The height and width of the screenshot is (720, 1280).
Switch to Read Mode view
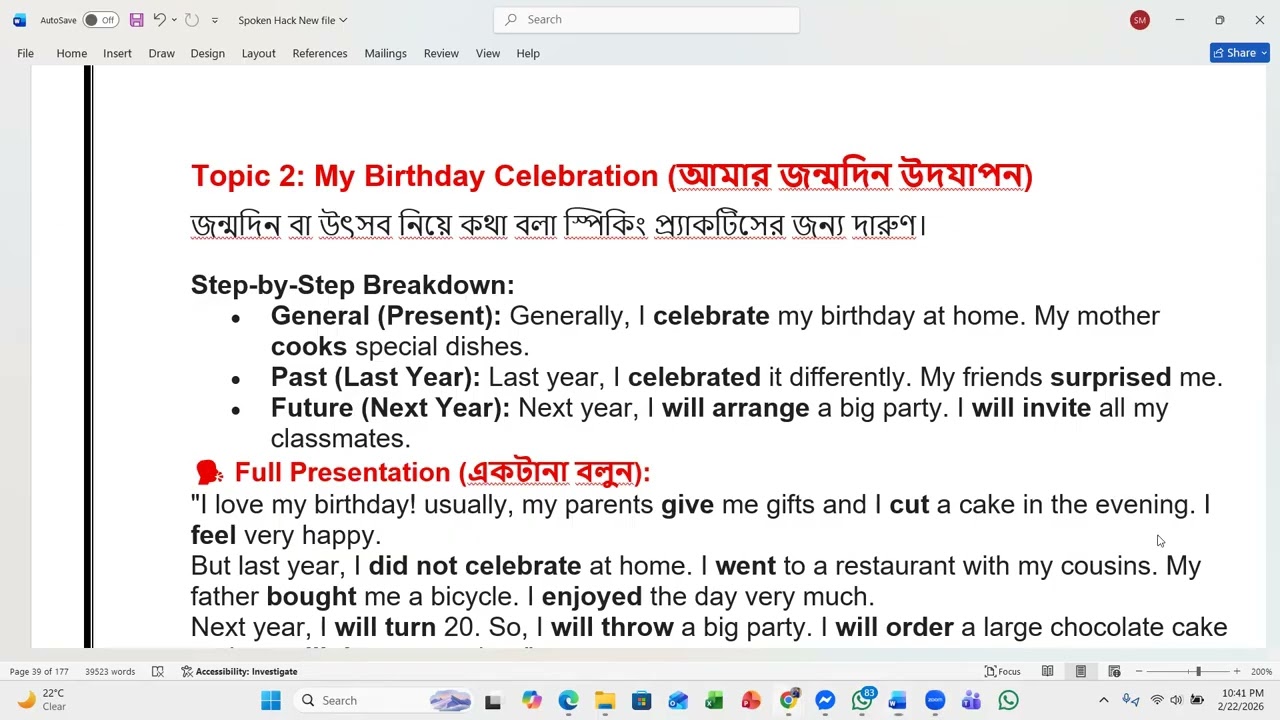1047,671
